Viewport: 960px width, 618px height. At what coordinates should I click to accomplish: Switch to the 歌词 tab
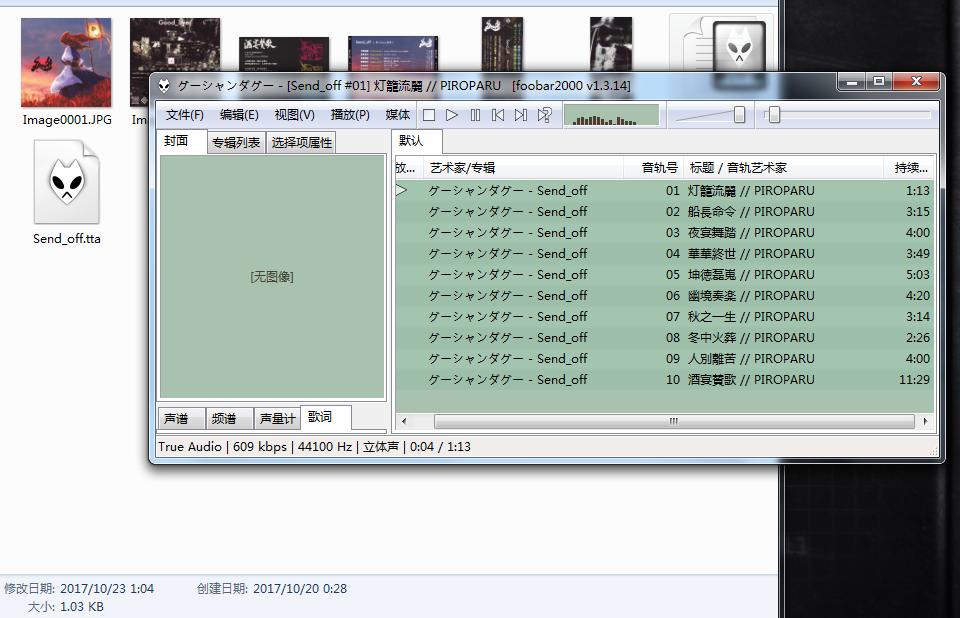pyautogui.click(x=326, y=417)
